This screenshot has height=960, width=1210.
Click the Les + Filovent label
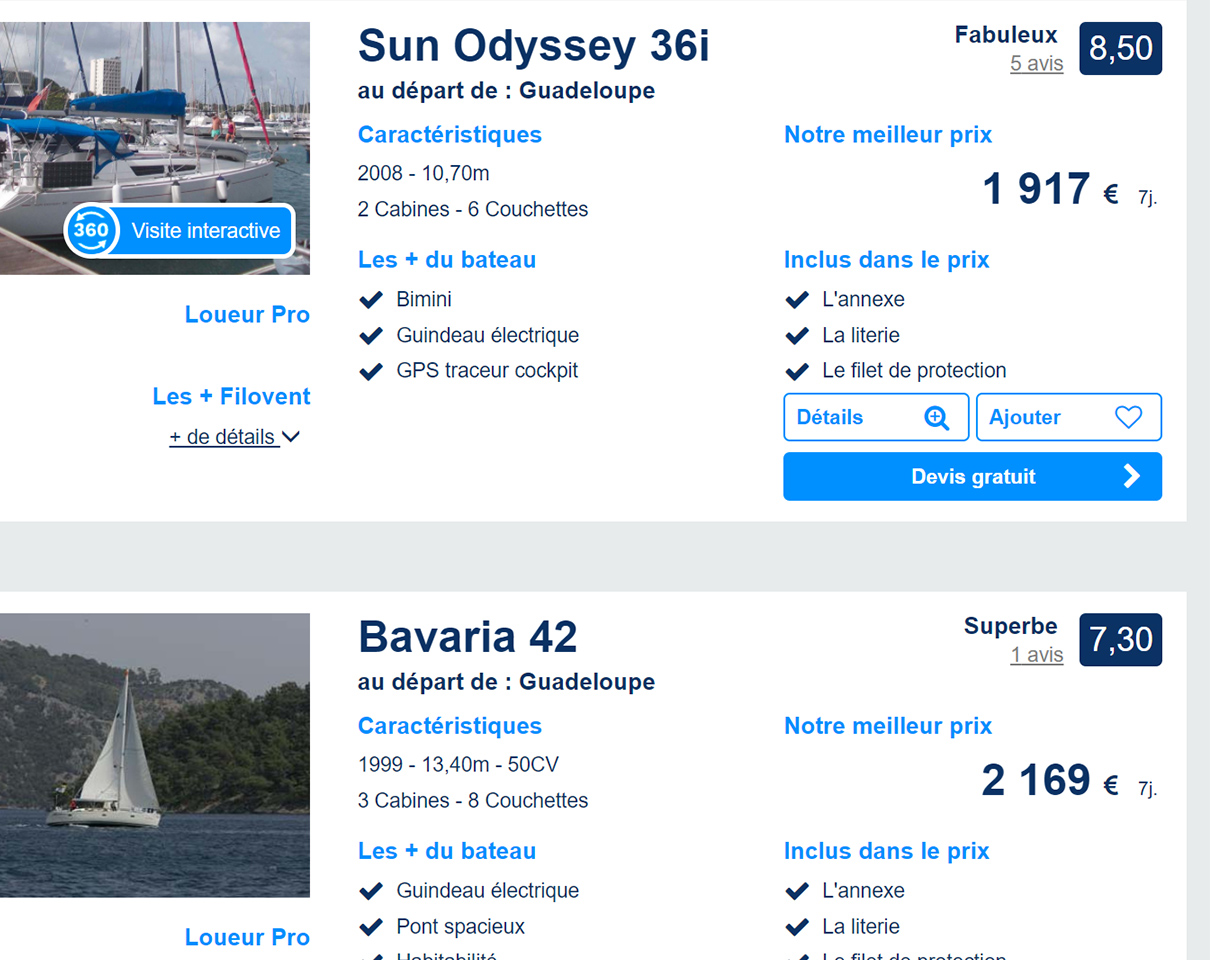point(231,397)
